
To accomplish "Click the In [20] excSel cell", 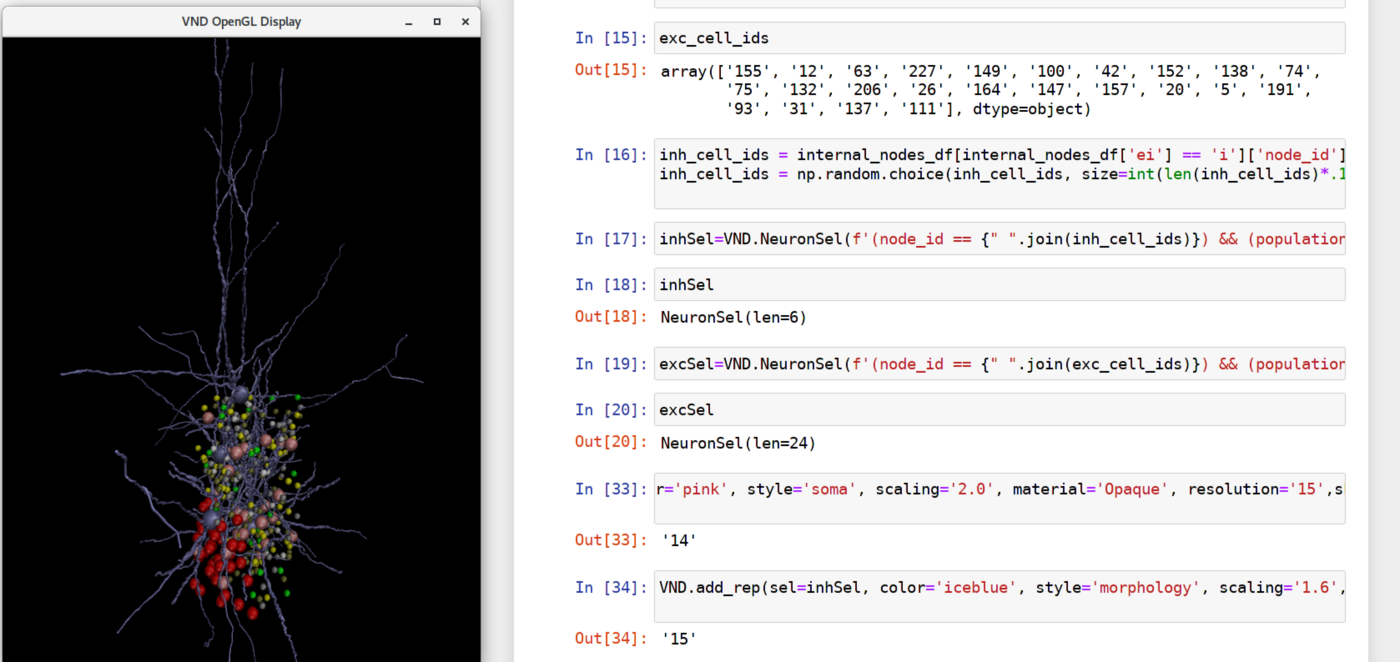I will click(1000, 409).
